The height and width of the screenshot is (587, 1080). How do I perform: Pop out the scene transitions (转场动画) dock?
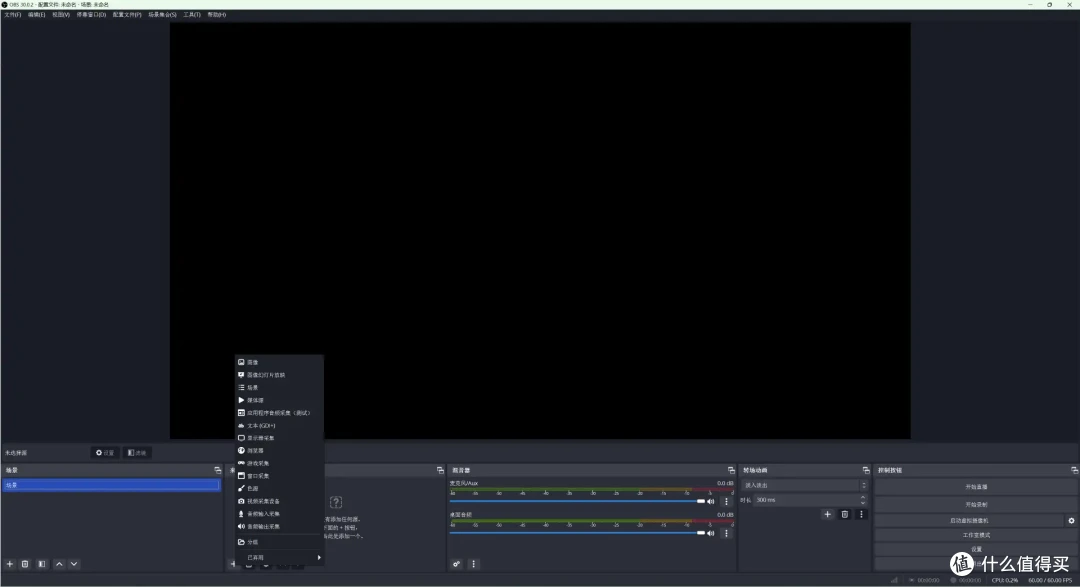pos(866,471)
